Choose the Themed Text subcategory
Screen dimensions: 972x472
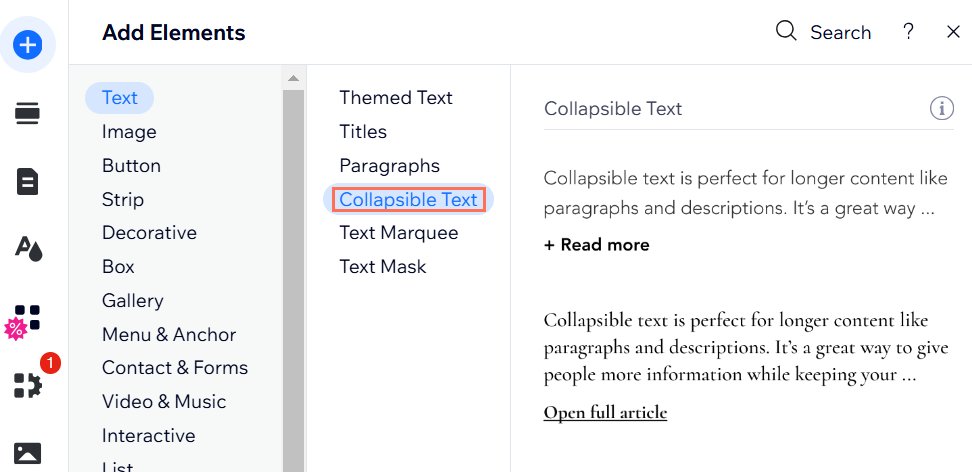click(x=395, y=98)
